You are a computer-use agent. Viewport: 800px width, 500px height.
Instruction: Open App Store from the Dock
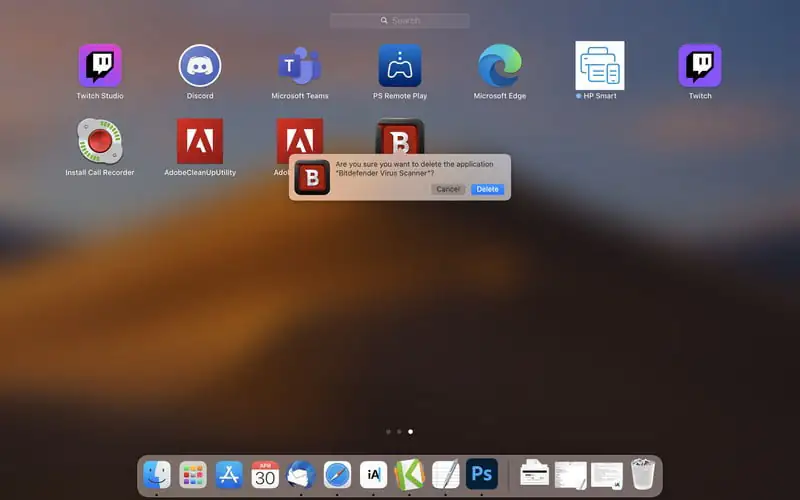pyautogui.click(x=229, y=474)
